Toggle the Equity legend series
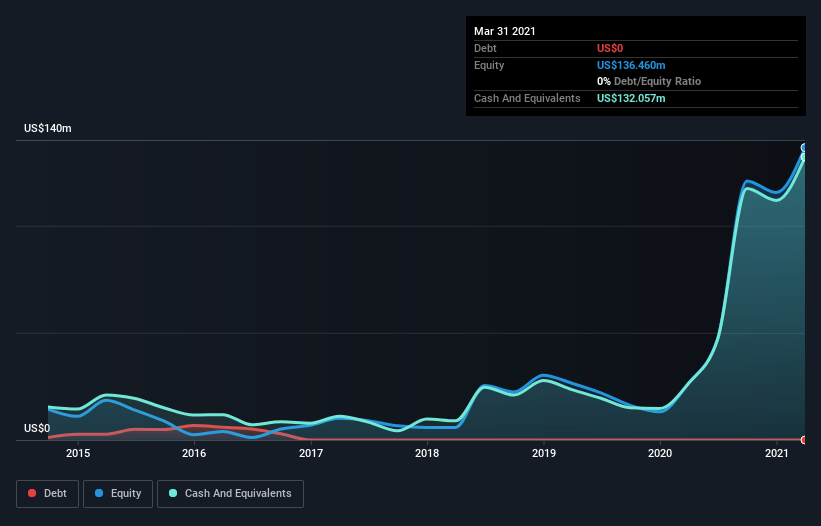The width and height of the screenshot is (821, 526). pos(118,493)
